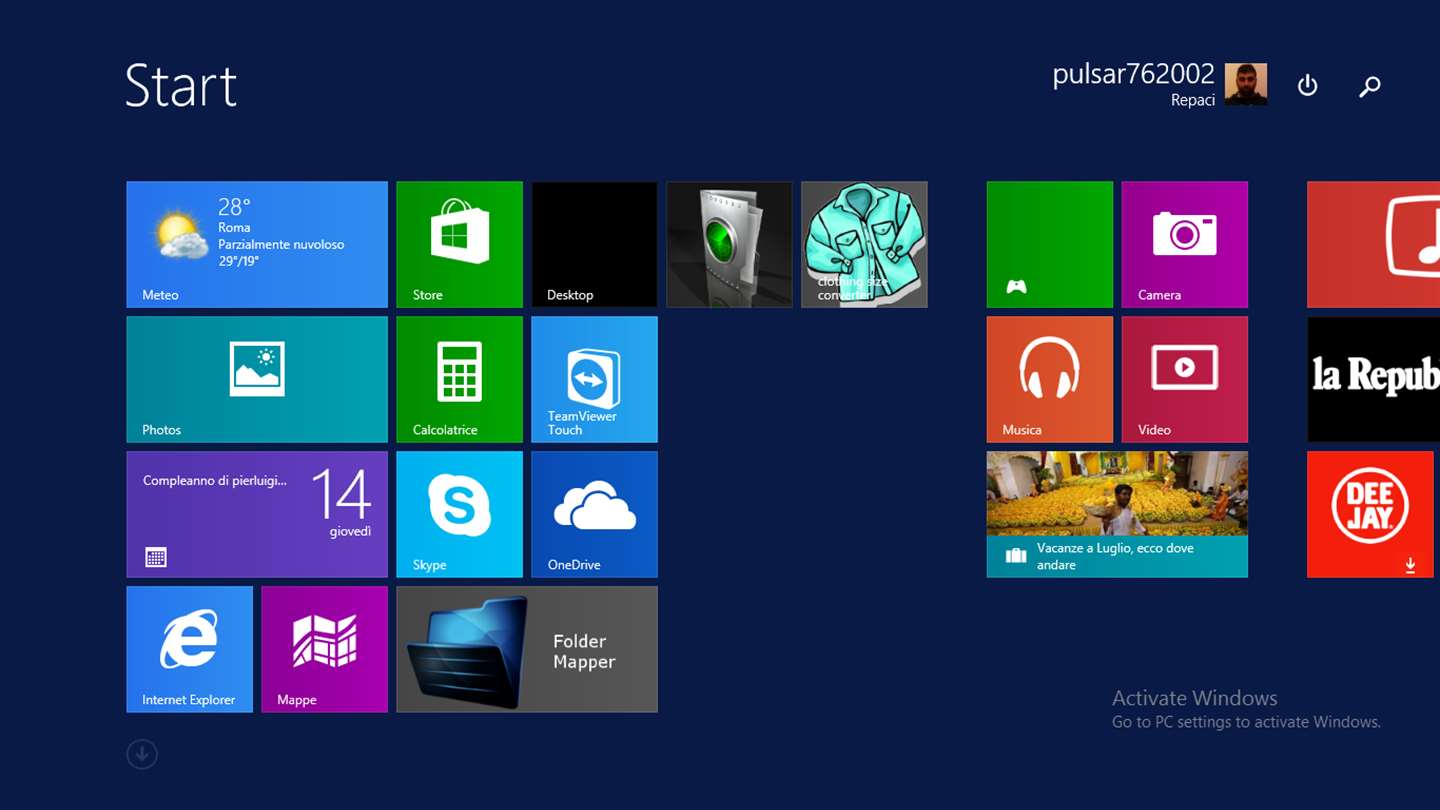Open the Desktop tile
The height and width of the screenshot is (810, 1440).
[594, 244]
